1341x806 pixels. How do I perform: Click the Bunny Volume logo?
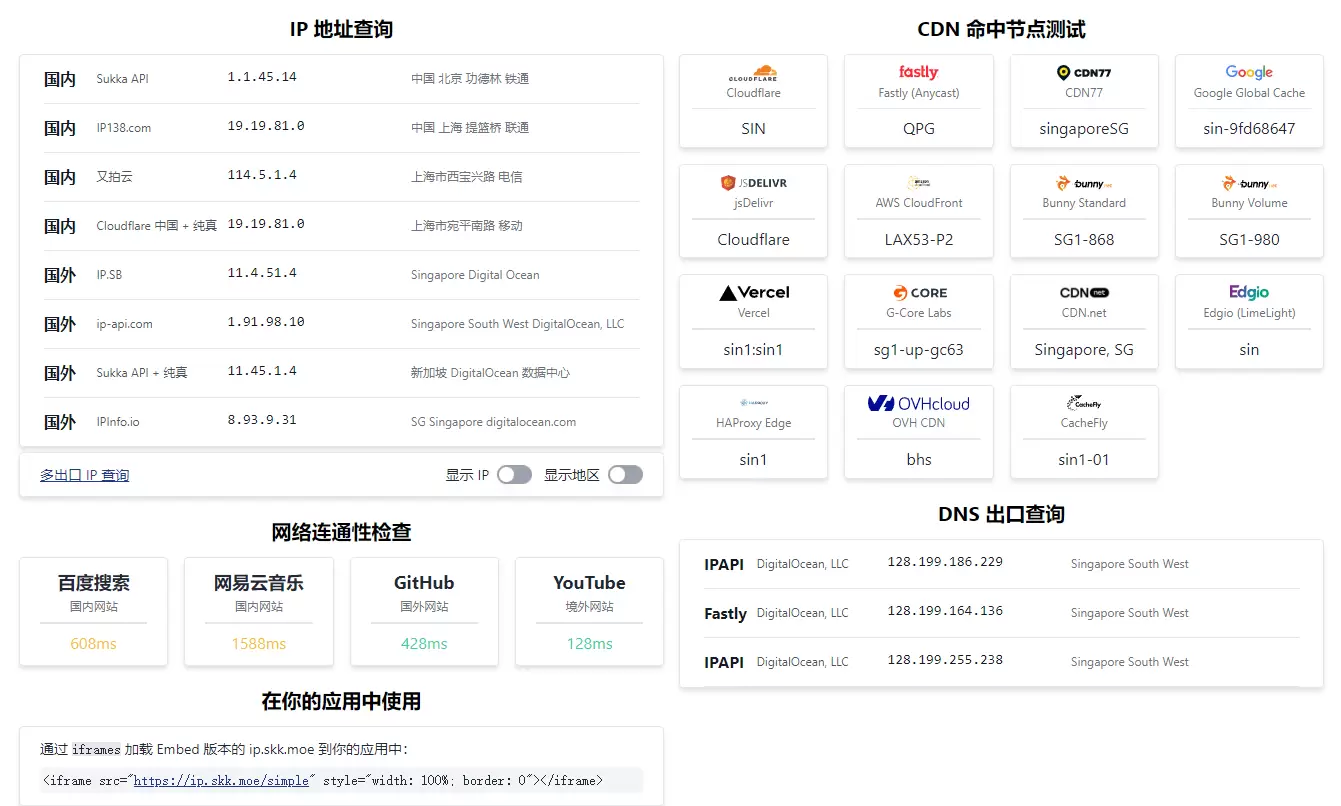point(1249,183)
